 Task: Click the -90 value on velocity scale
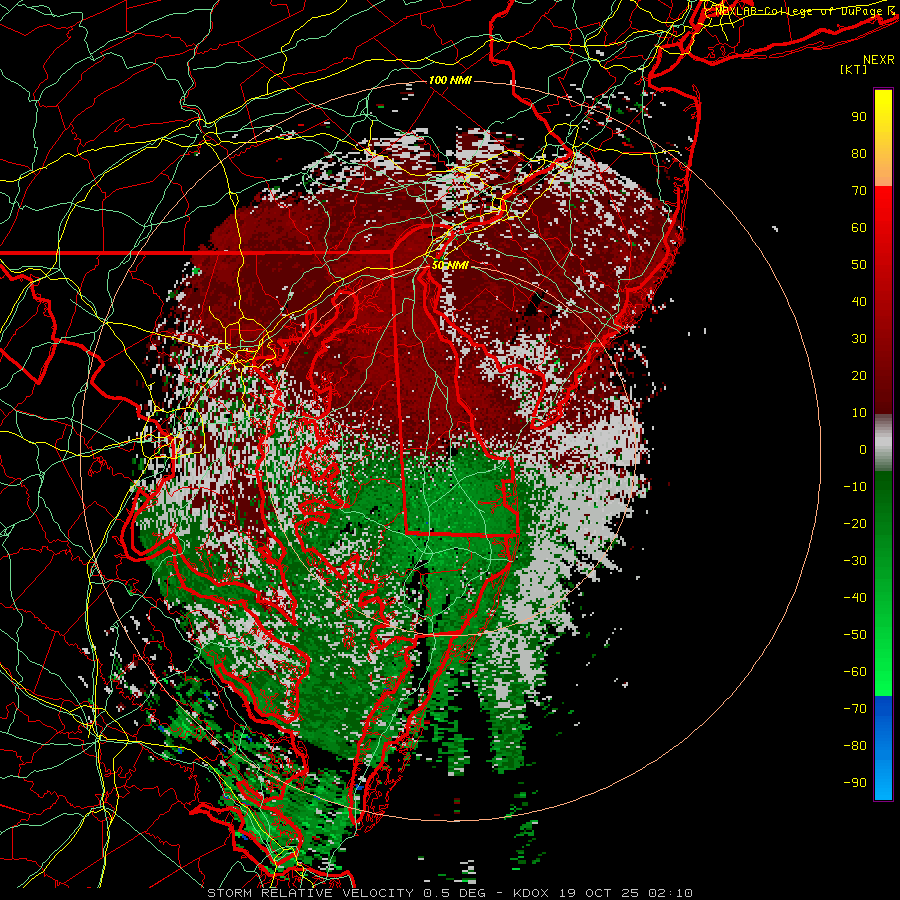click(855, 783)
